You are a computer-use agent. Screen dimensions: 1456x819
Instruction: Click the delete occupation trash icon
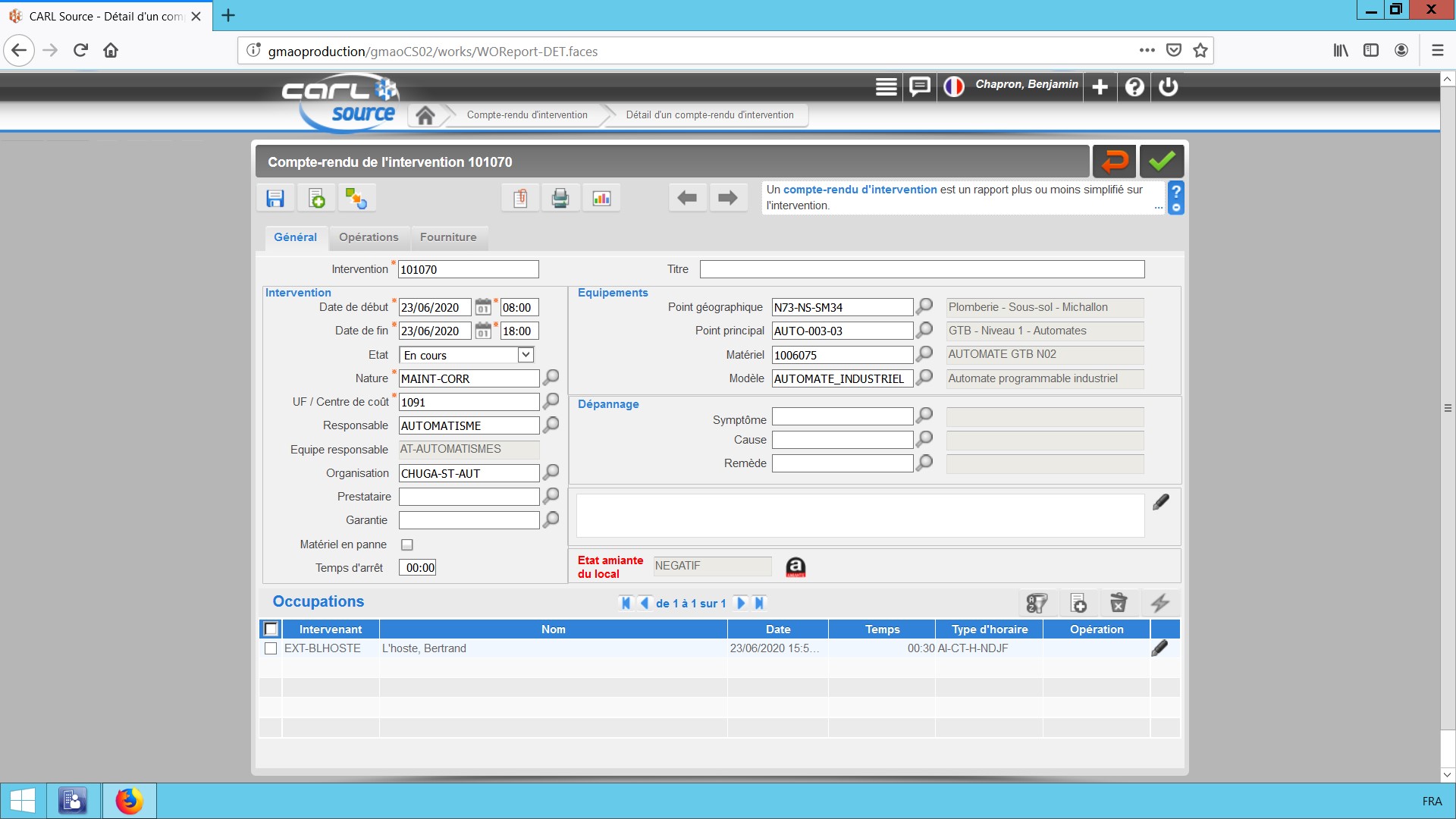[1119, 603]
